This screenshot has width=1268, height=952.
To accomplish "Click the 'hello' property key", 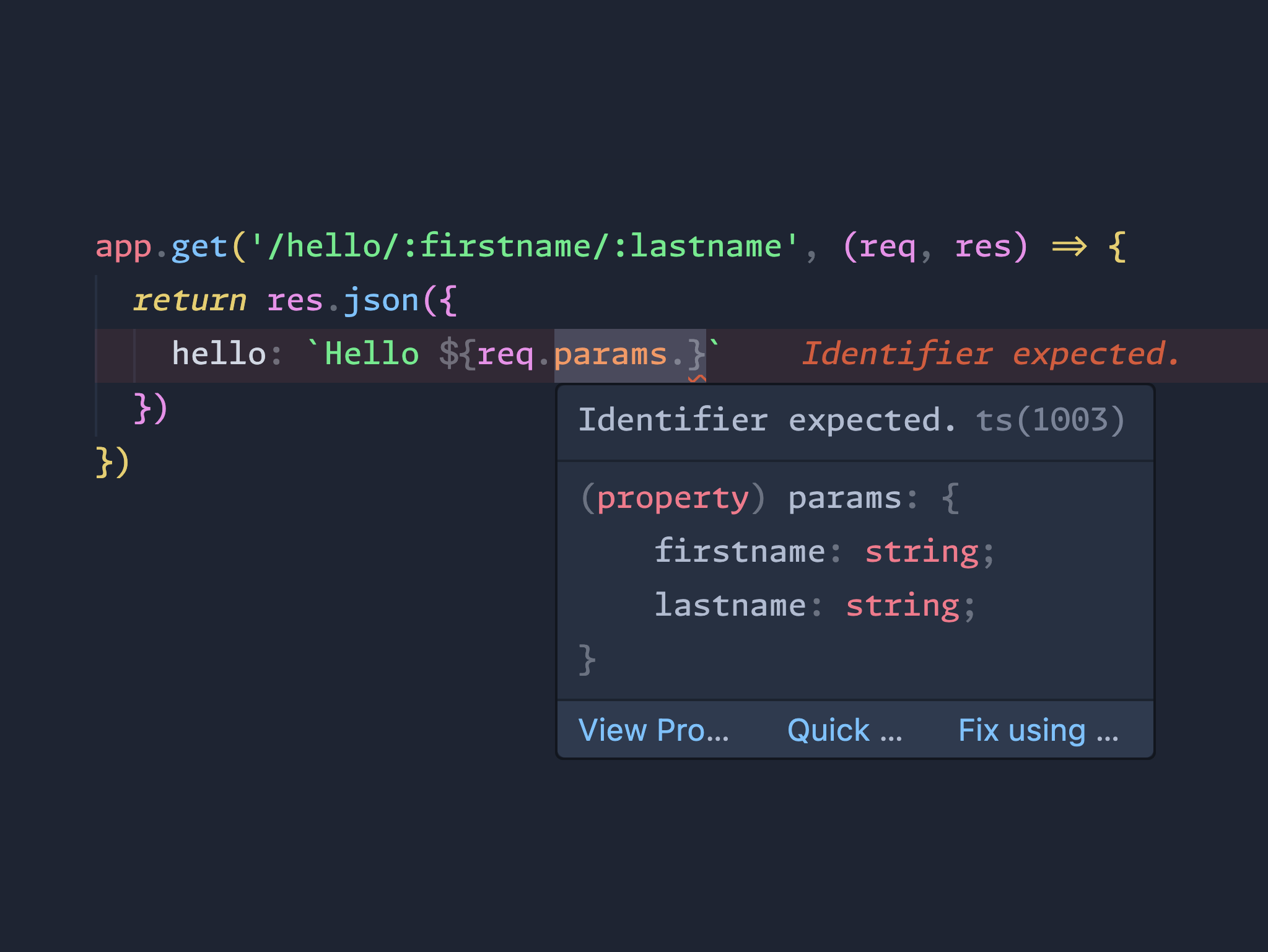I will (x=219, y=354).
